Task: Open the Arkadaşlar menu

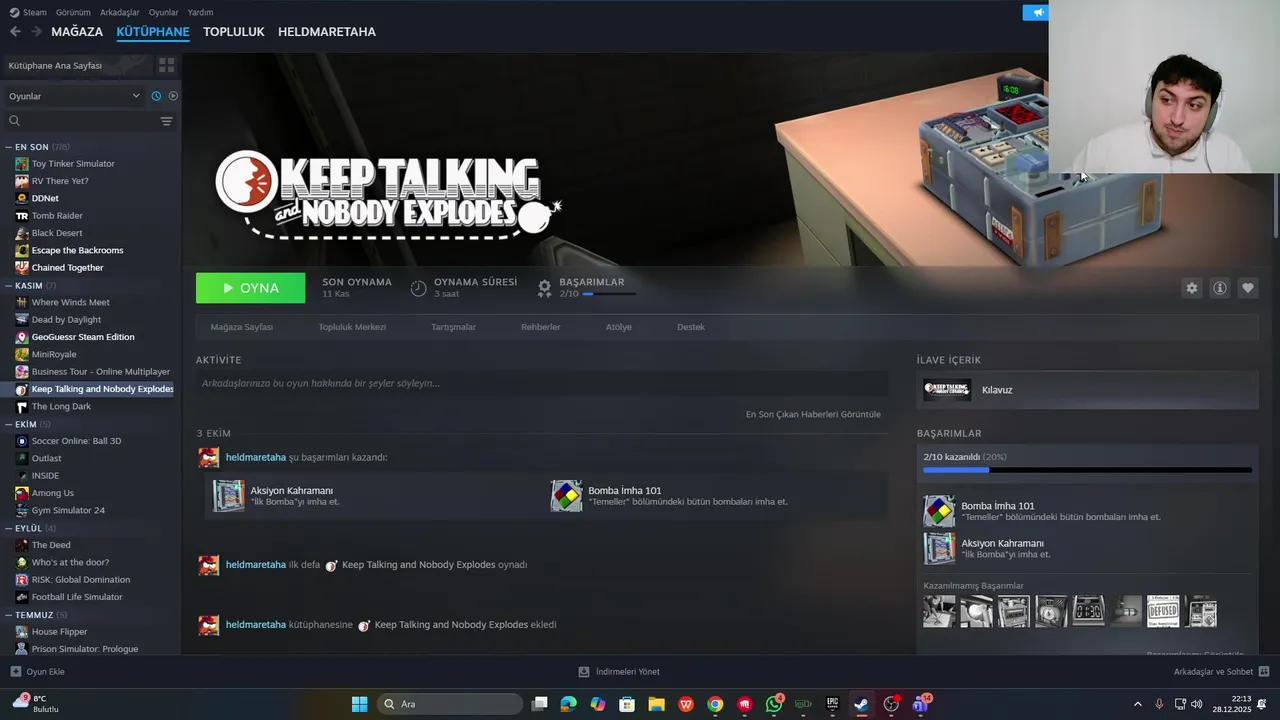Action: pyautogui.click(x=120, y=12)
